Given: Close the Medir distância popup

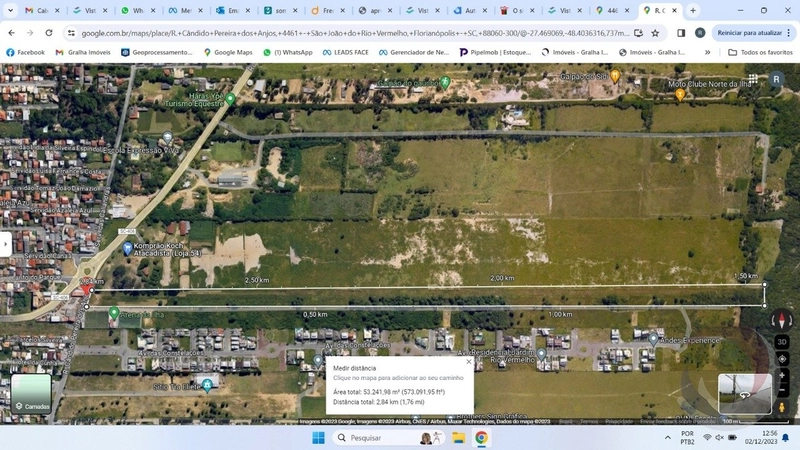Looking at the screenshot, I should (x=469, y=362).
